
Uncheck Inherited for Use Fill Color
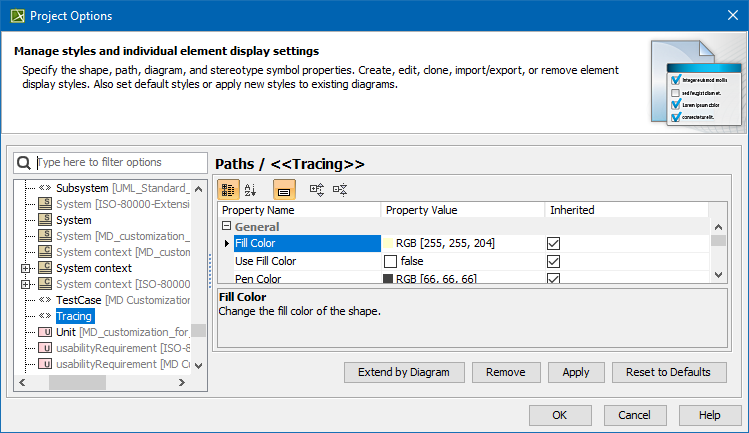[553, 261]
